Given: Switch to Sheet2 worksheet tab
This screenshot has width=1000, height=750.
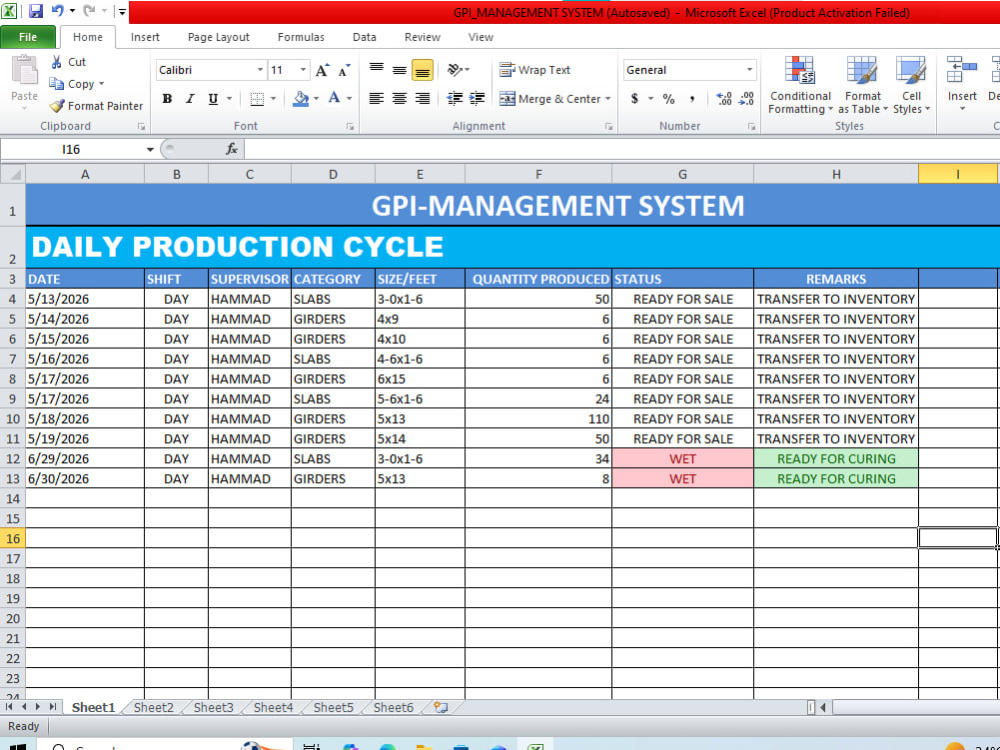Looking at the screenshot, I should click(154, 707).
